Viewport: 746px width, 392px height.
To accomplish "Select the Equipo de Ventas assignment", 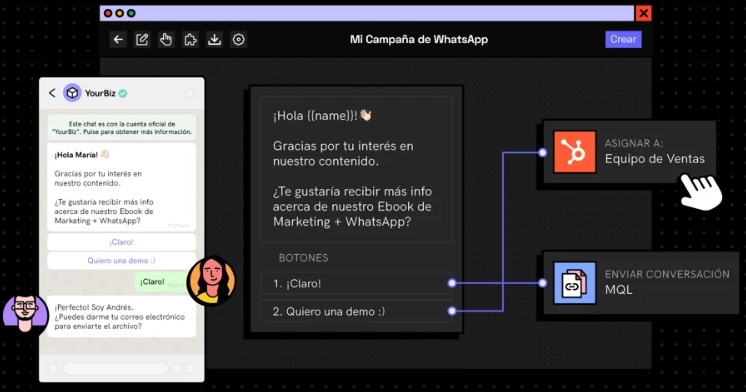I will [x=629, y=152].
